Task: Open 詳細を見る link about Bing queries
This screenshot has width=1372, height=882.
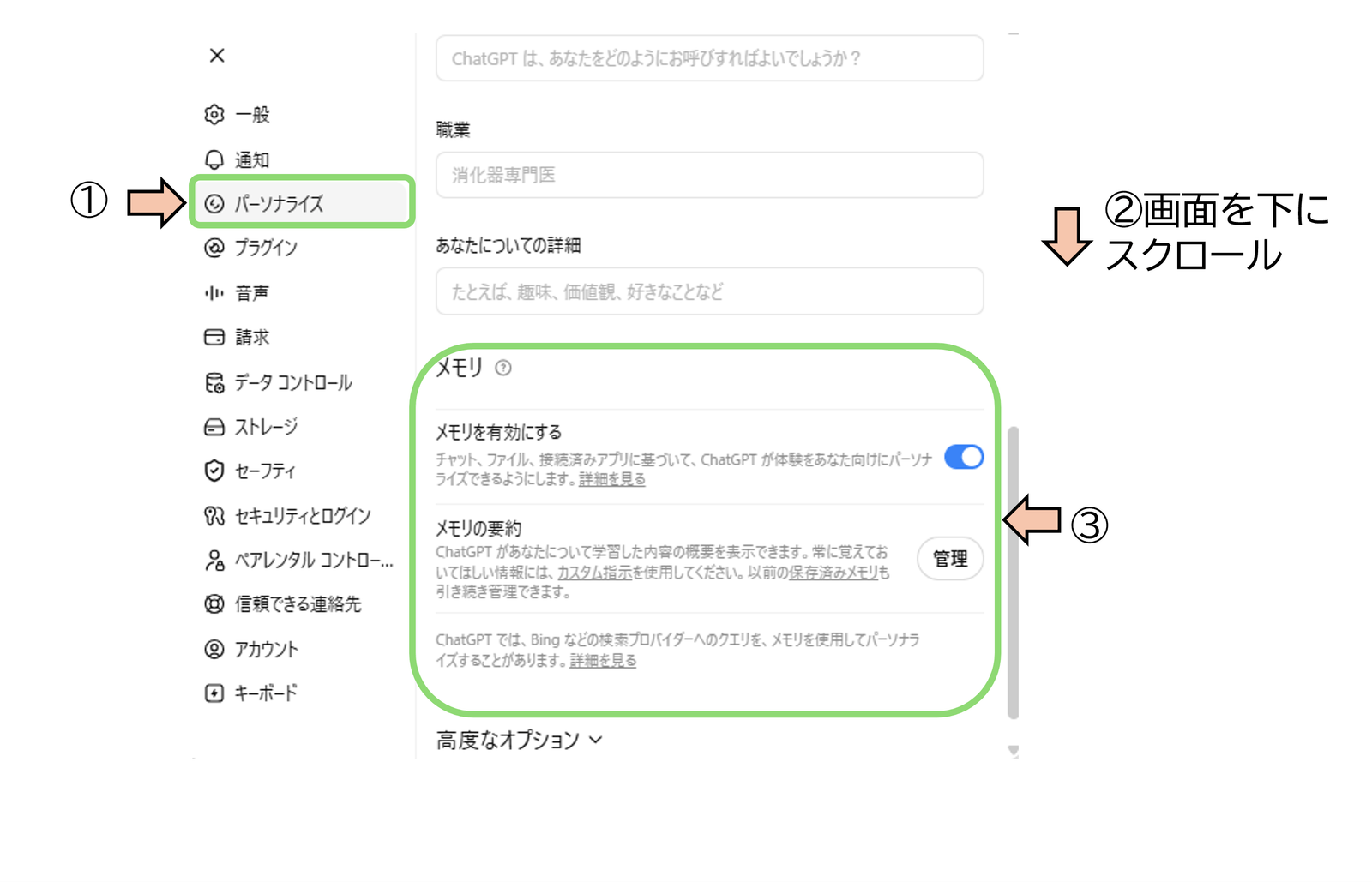Action: click(603, 660)
